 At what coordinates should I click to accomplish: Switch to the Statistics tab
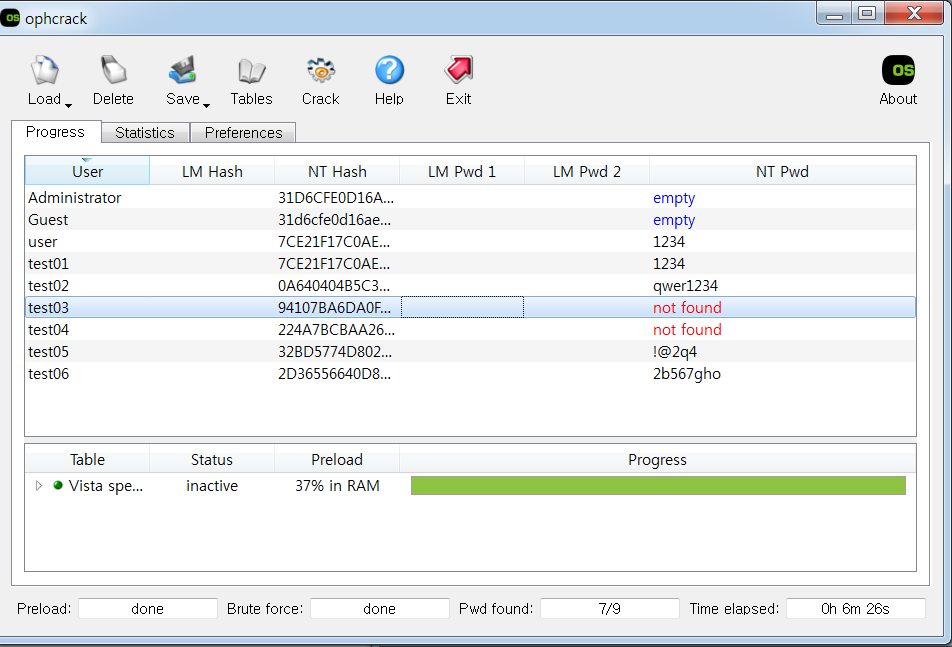click(145, 132)
